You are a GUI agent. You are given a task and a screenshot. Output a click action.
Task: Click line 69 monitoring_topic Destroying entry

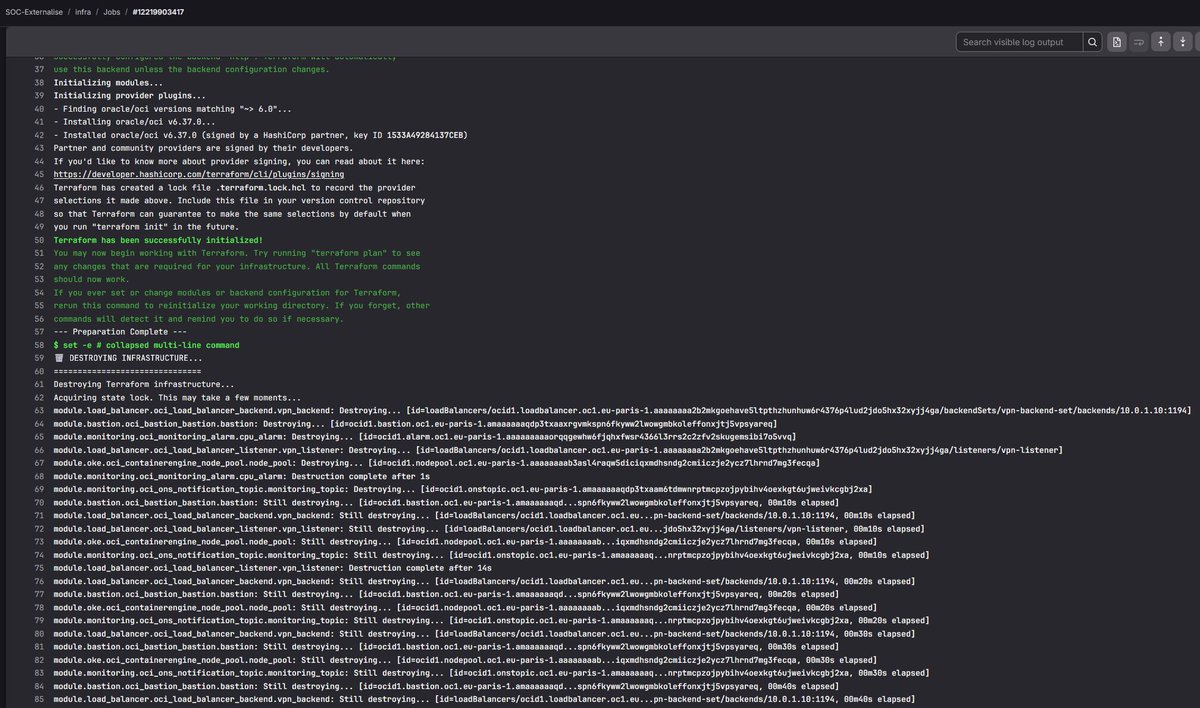(463, 489)
